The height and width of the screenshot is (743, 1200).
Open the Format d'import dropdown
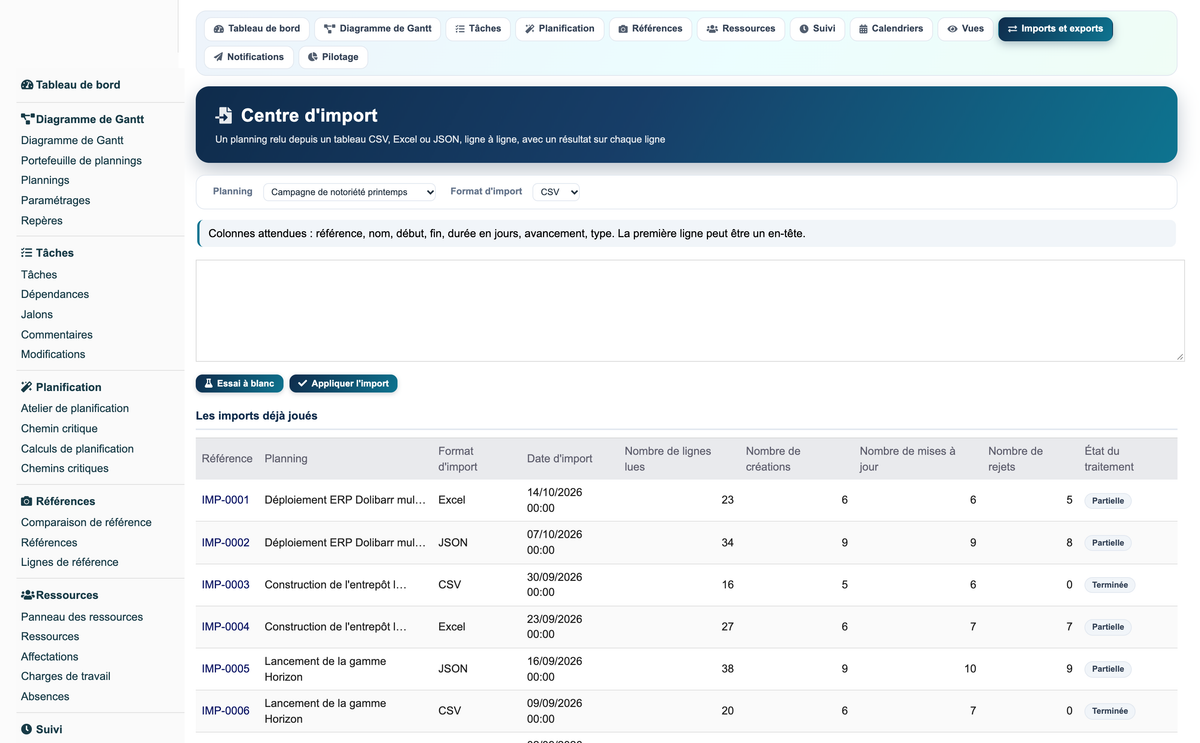[x=556, y=192]
